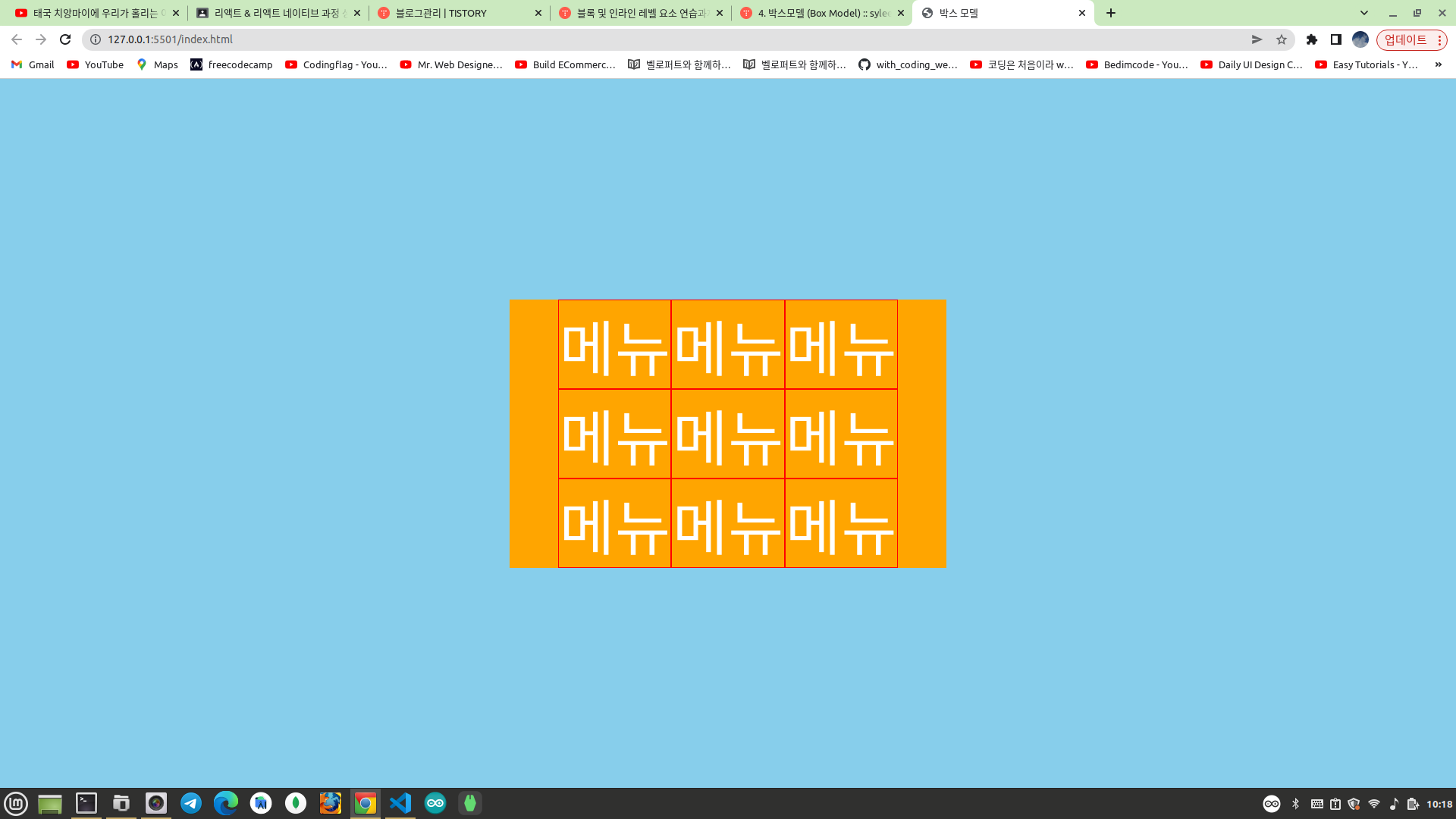Close the 리액트 & 리액트 네이티브 tab
Screen dimensions: 1456x819
(x=357, y=13)
